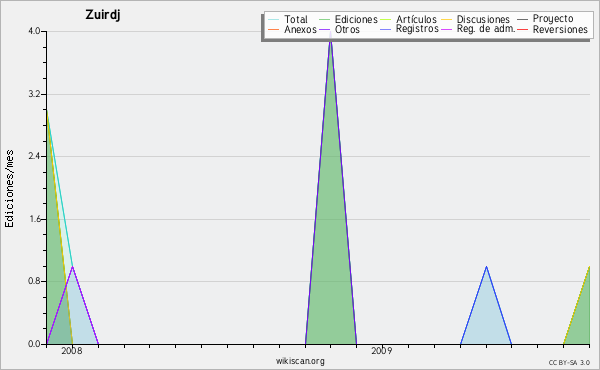
Task: Click the wikiscan.org credit text
Action: pyautogui.click(x=300, y=361)
